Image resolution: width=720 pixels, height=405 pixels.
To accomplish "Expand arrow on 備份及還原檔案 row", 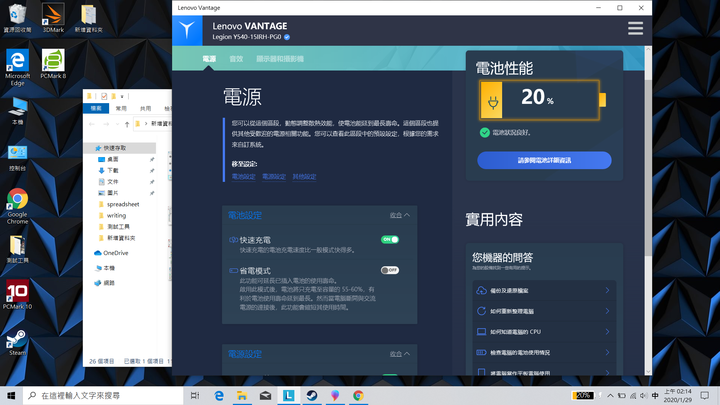I will [x=607, y=290].
